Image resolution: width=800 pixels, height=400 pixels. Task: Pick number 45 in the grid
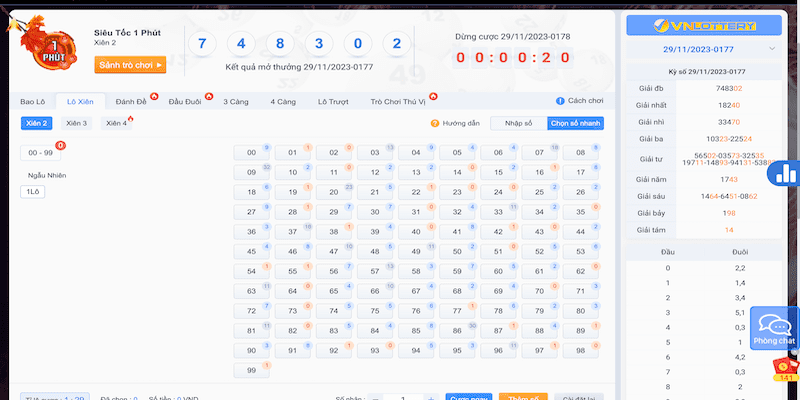[x=251, y=251]
